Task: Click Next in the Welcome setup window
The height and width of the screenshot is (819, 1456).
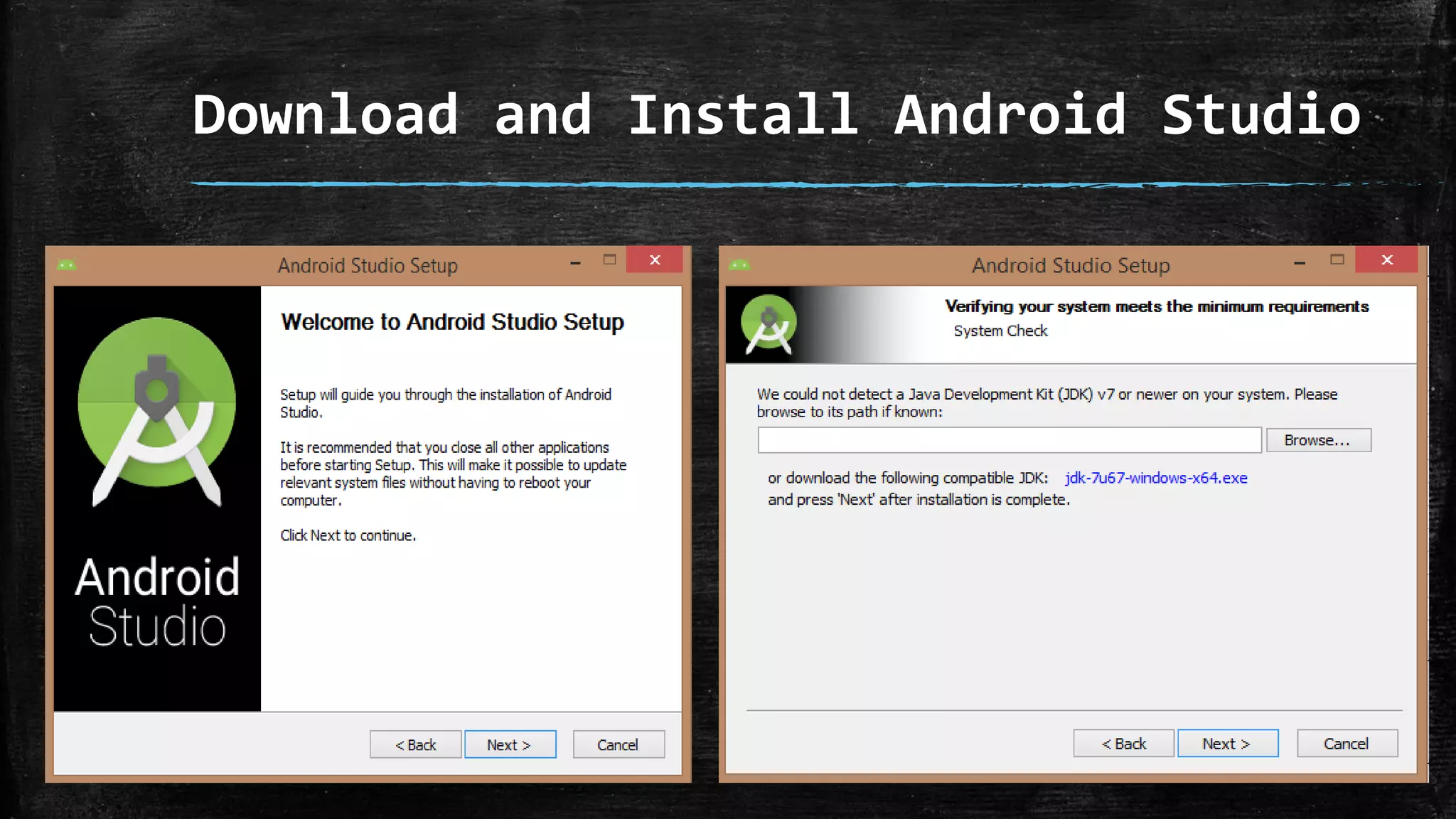Action: click(510, 744)
